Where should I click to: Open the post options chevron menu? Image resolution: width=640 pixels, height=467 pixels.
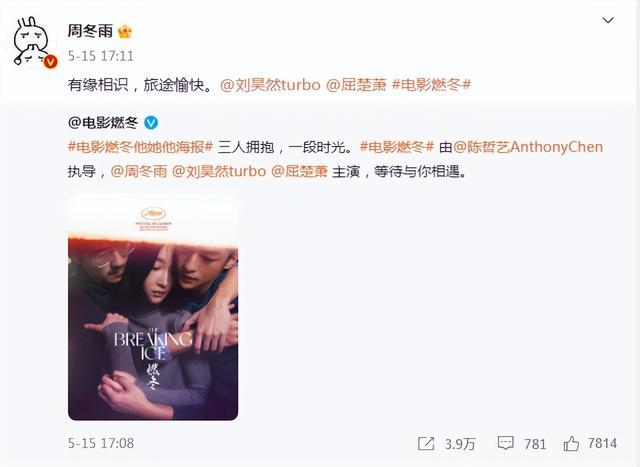(608, 20)
